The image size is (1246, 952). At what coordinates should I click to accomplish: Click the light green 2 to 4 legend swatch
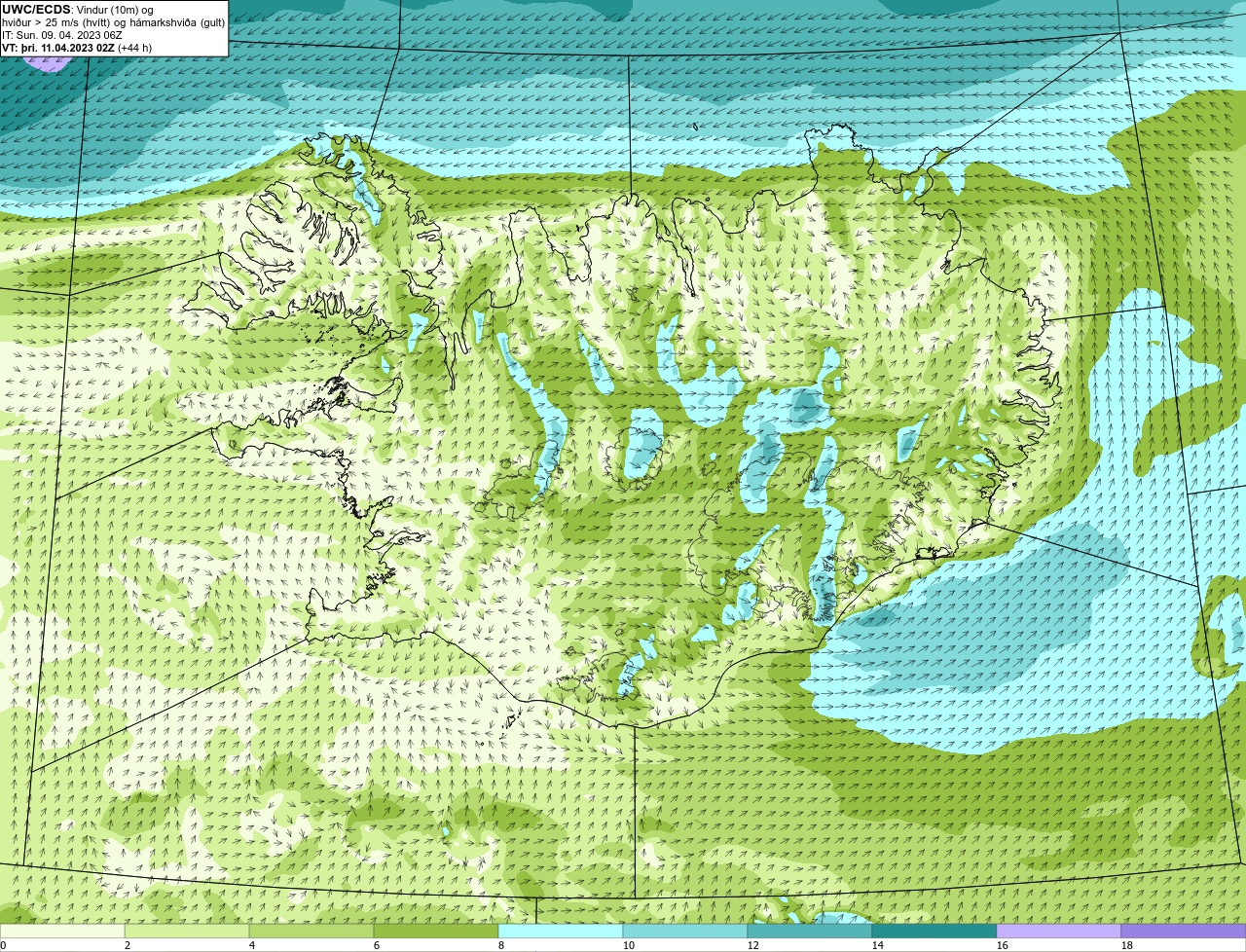[187, 931]
